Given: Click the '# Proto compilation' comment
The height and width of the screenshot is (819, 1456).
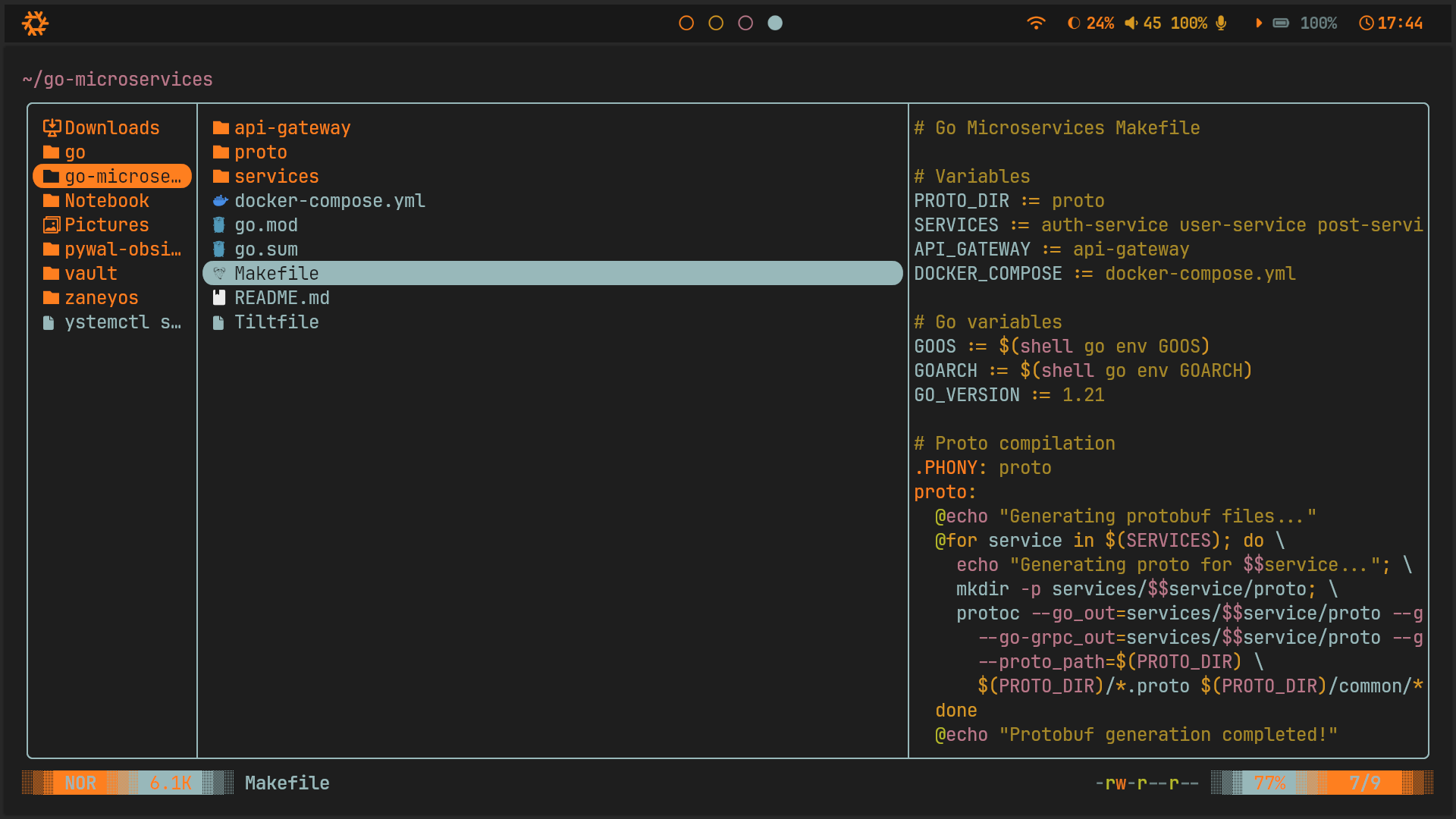Looking at the screenshot, I should click(x=1015, y=444).
